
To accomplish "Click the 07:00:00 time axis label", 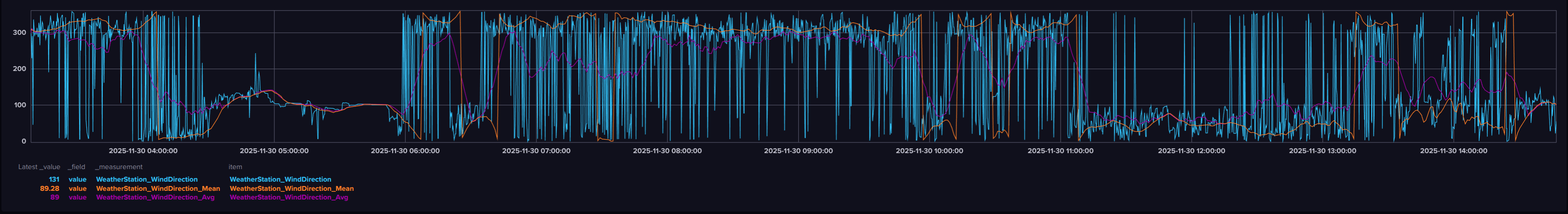I will click(536, 151).
